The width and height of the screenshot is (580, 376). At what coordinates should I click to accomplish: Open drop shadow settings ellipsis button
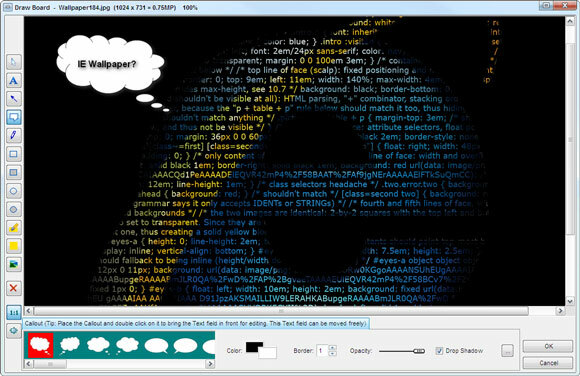pos(508,350)
